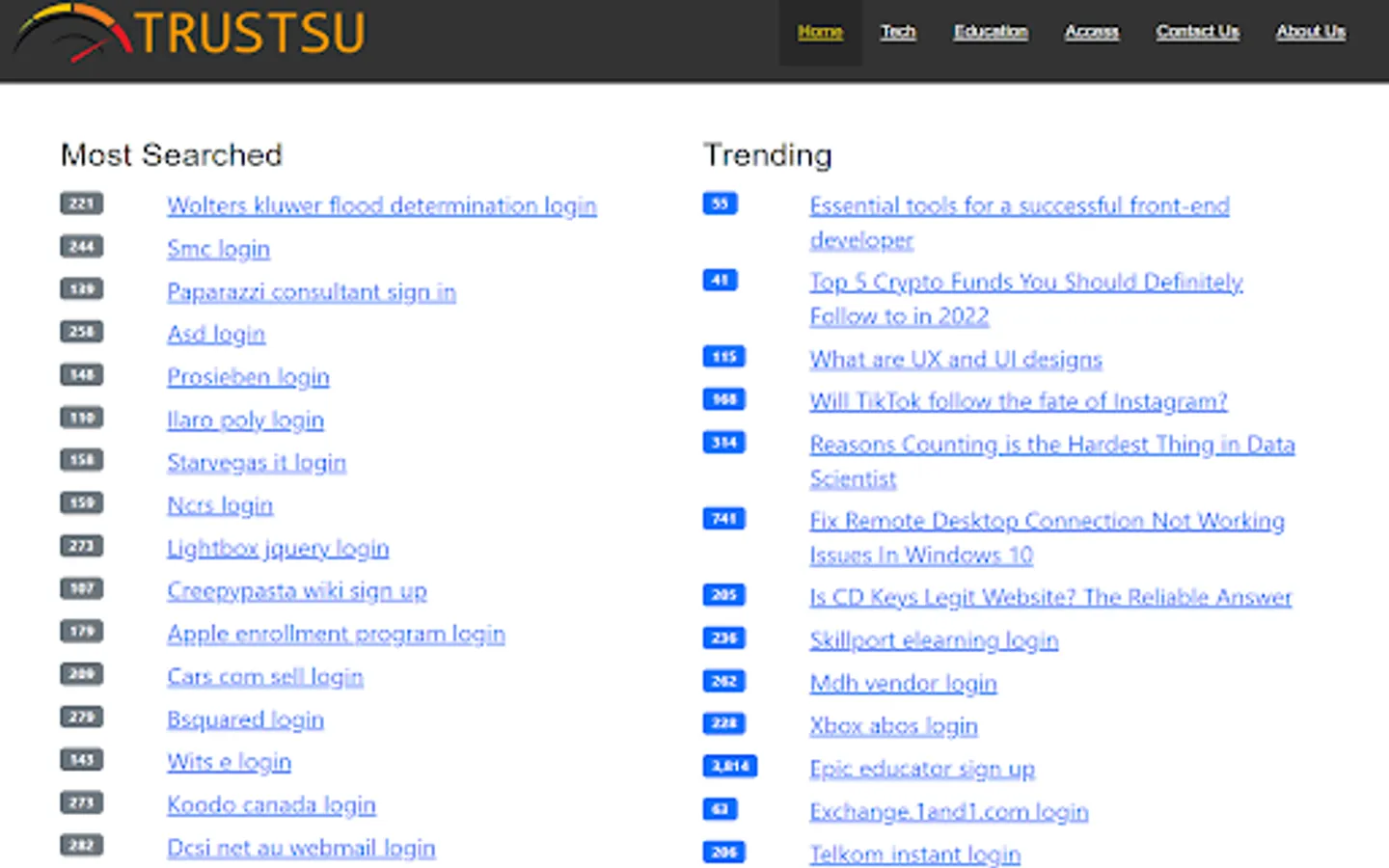This screenshot has height=868, width=1389.
Task: Open Fix Remote Desktop Connection article
Action: (1048, 537)
